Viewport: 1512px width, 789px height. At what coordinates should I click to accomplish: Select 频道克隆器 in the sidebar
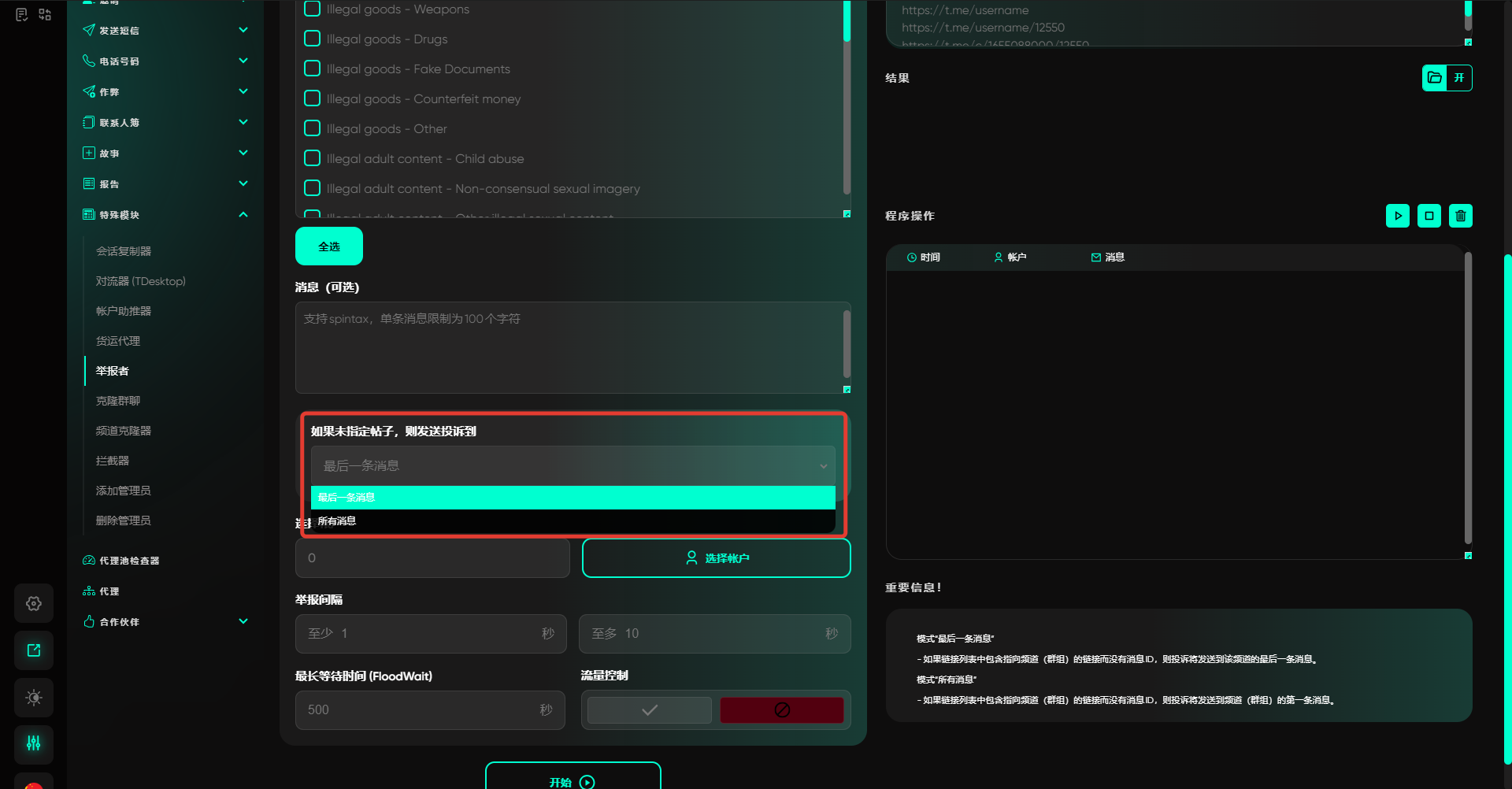pyautogui.click(x=124, y=431)
